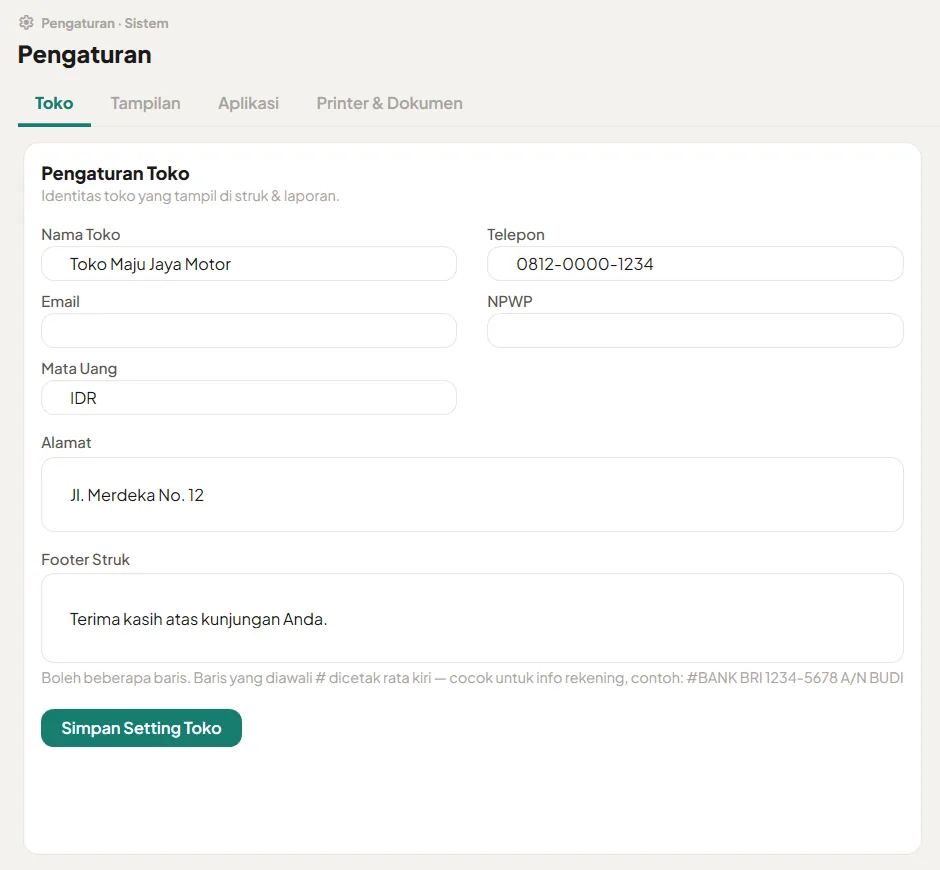Viewport: 940px width, 870px height.
Task: Go to the Aplikasi tab
Action: click(x=248, y=103)
